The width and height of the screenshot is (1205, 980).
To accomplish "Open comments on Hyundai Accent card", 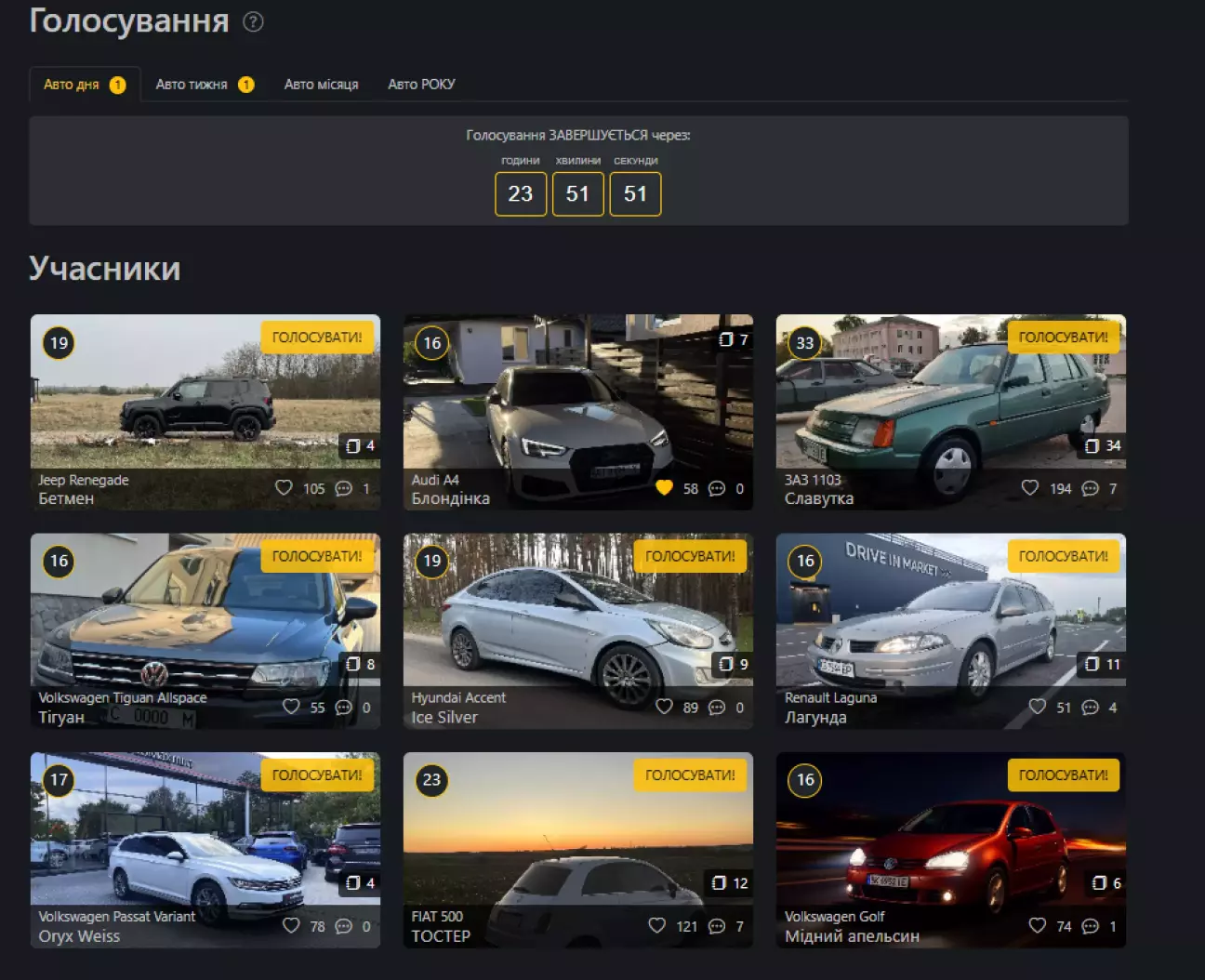I will coord(717,708).
